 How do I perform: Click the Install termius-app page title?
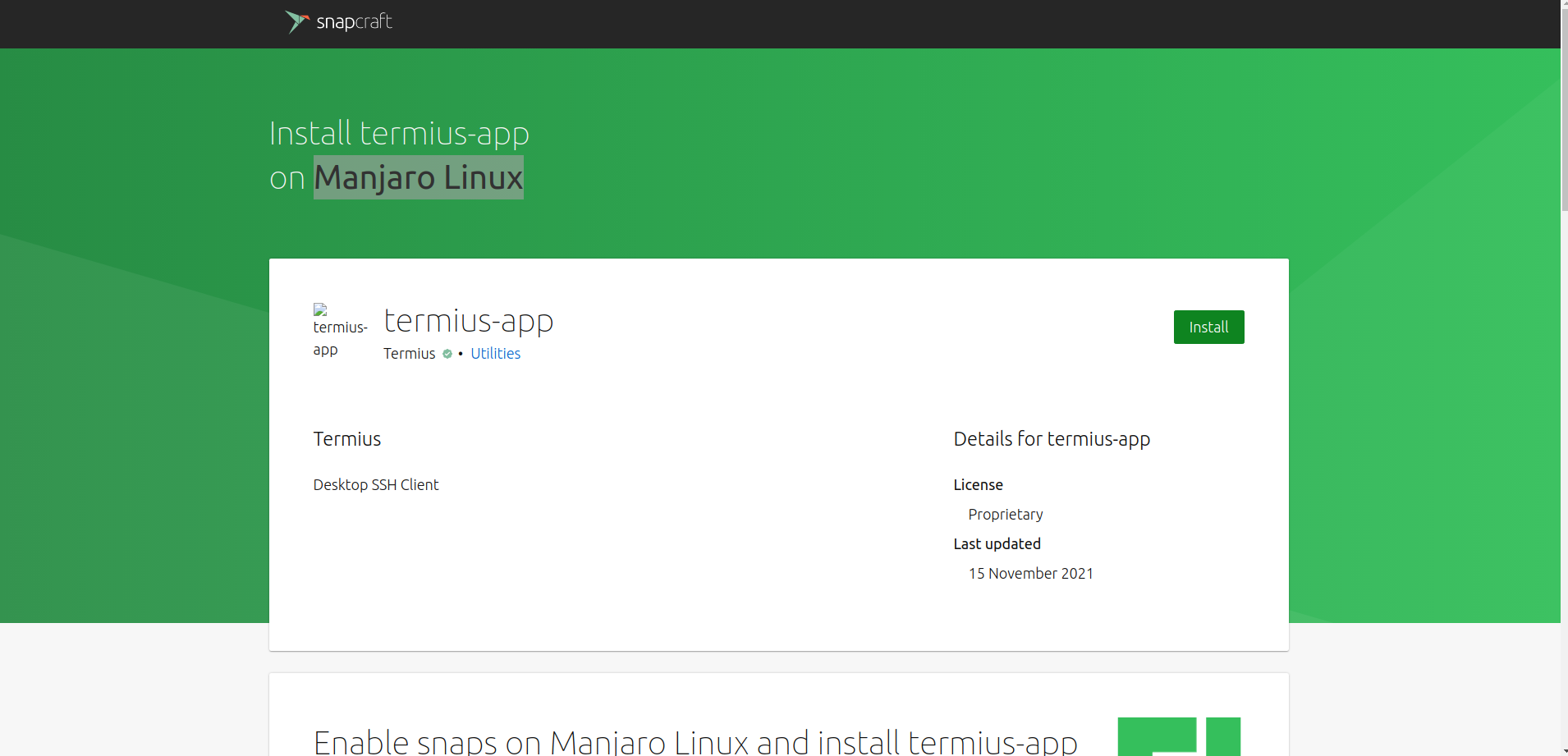coord(399,132)
